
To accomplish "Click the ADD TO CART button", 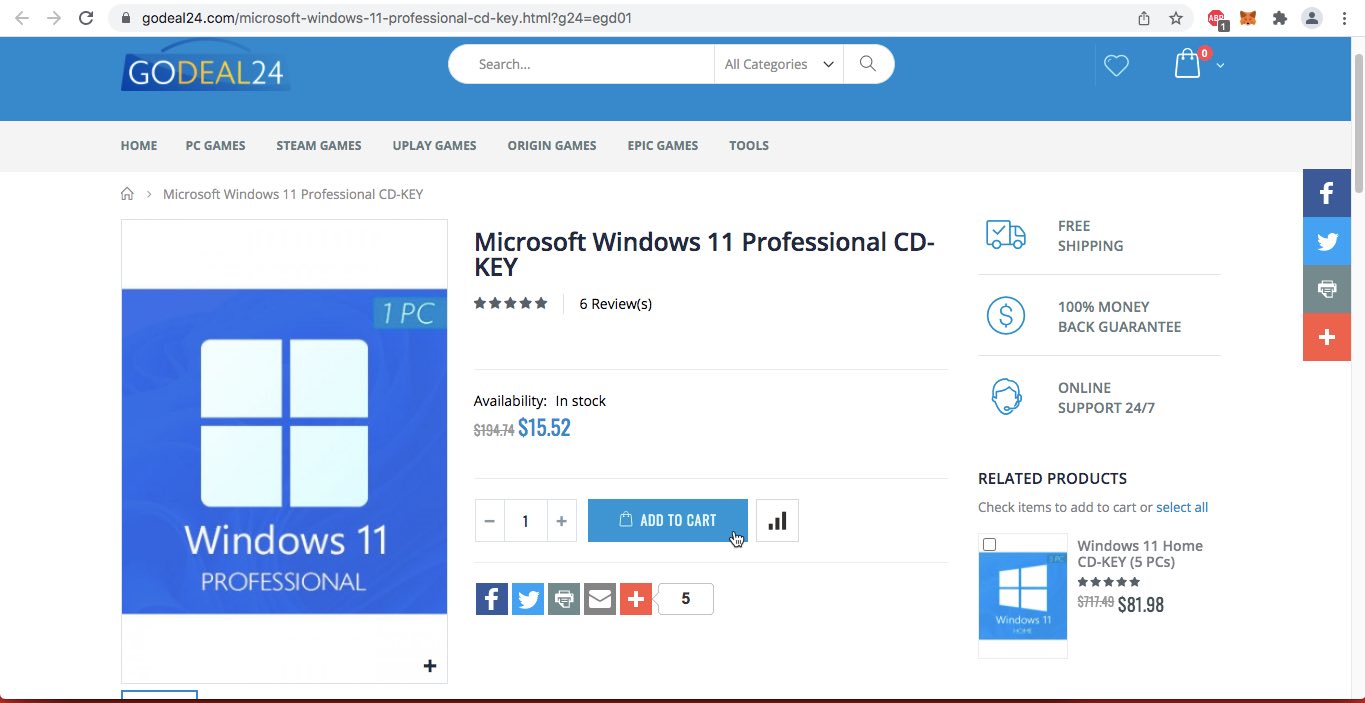I will [668, 520].
